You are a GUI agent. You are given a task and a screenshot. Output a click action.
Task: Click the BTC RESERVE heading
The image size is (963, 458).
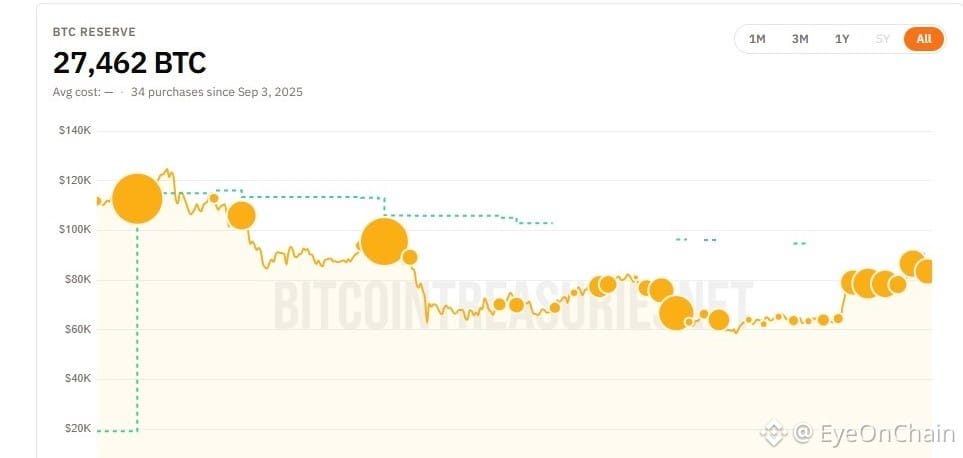click(94, 32)
